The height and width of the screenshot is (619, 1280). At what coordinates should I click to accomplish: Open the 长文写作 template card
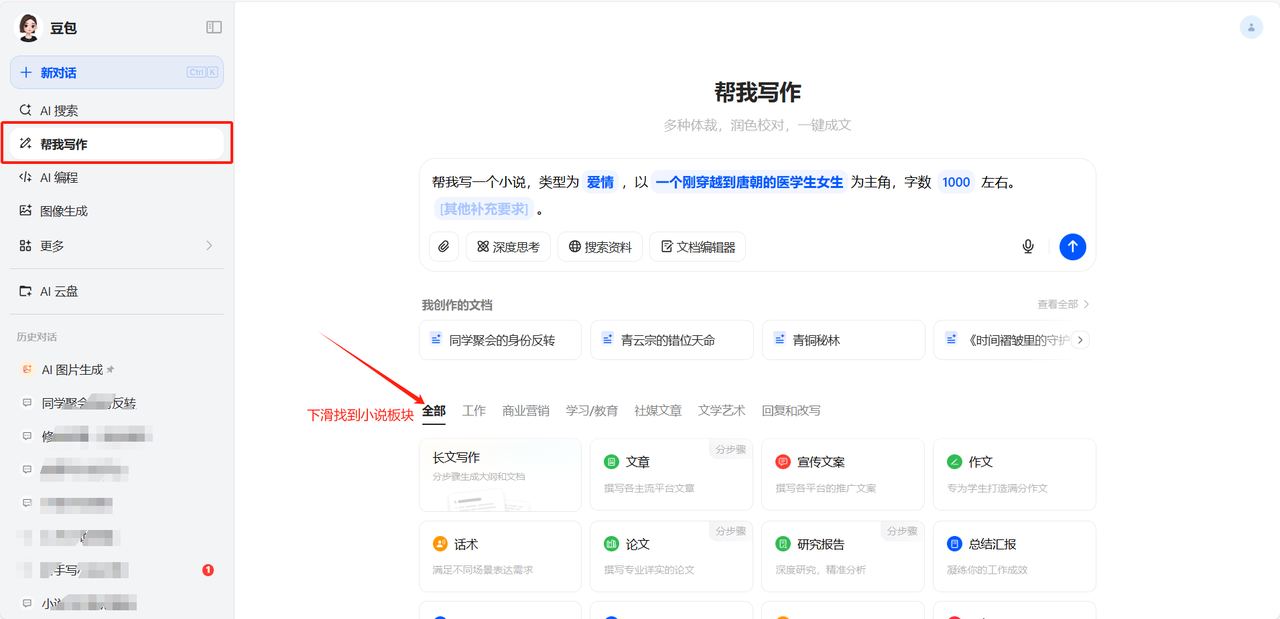[x=501, y=475]
